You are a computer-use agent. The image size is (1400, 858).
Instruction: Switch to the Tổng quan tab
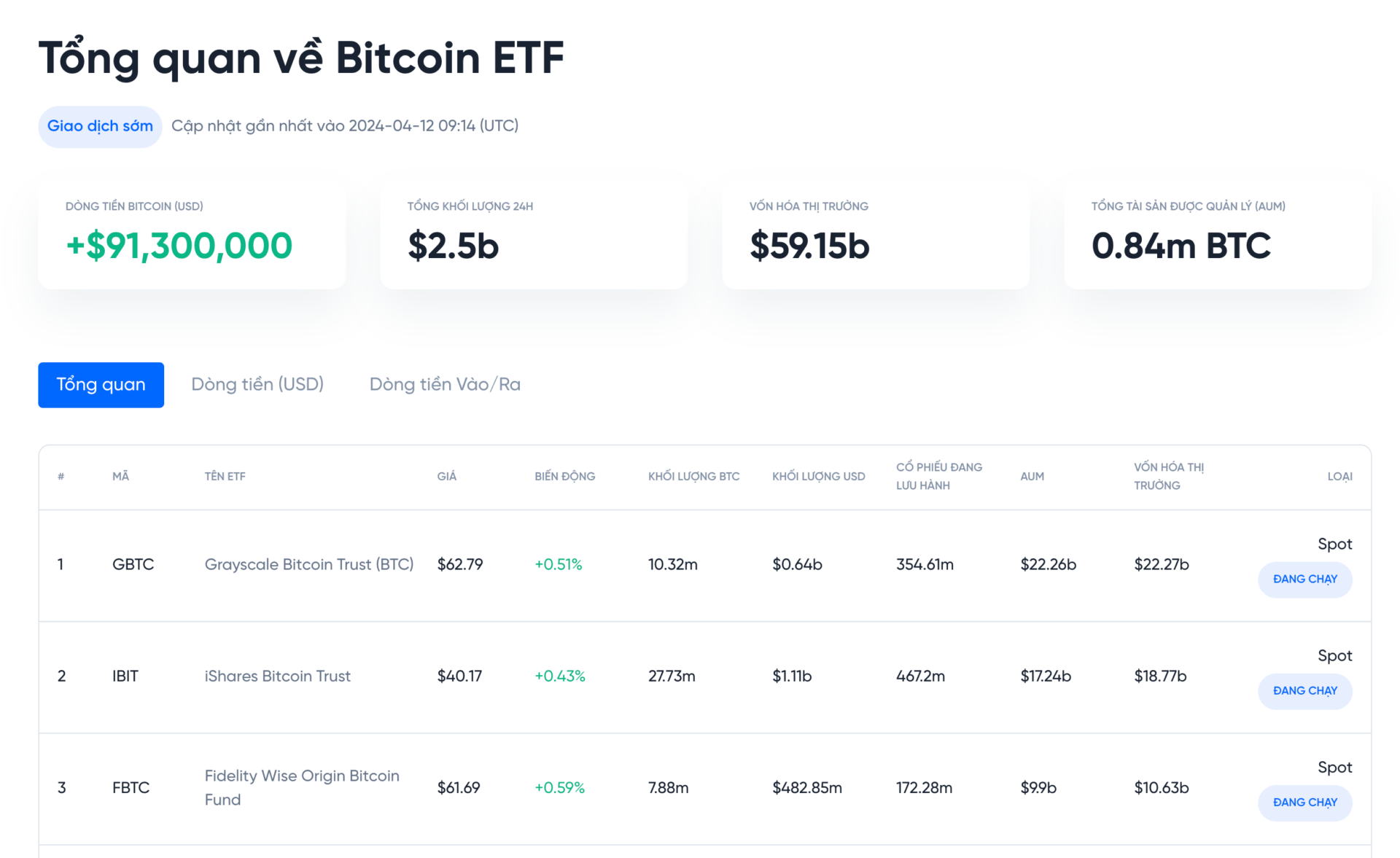(101, 384)
